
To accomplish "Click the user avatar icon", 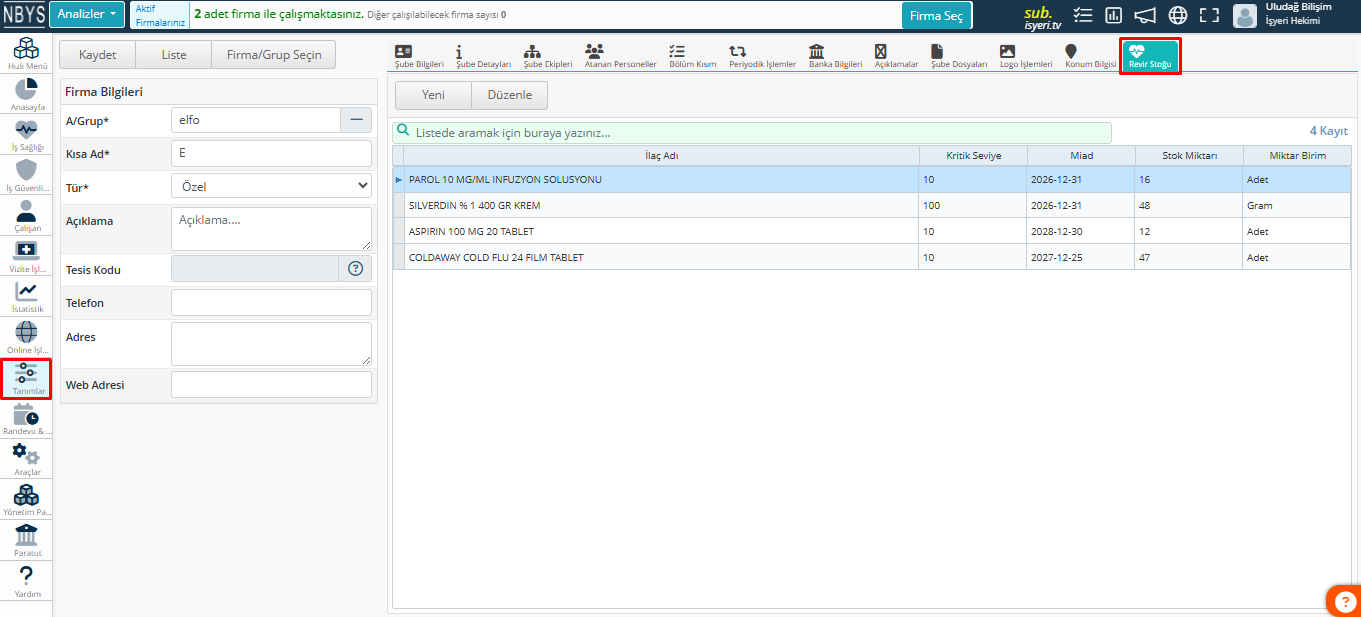I will (1245, 15).
